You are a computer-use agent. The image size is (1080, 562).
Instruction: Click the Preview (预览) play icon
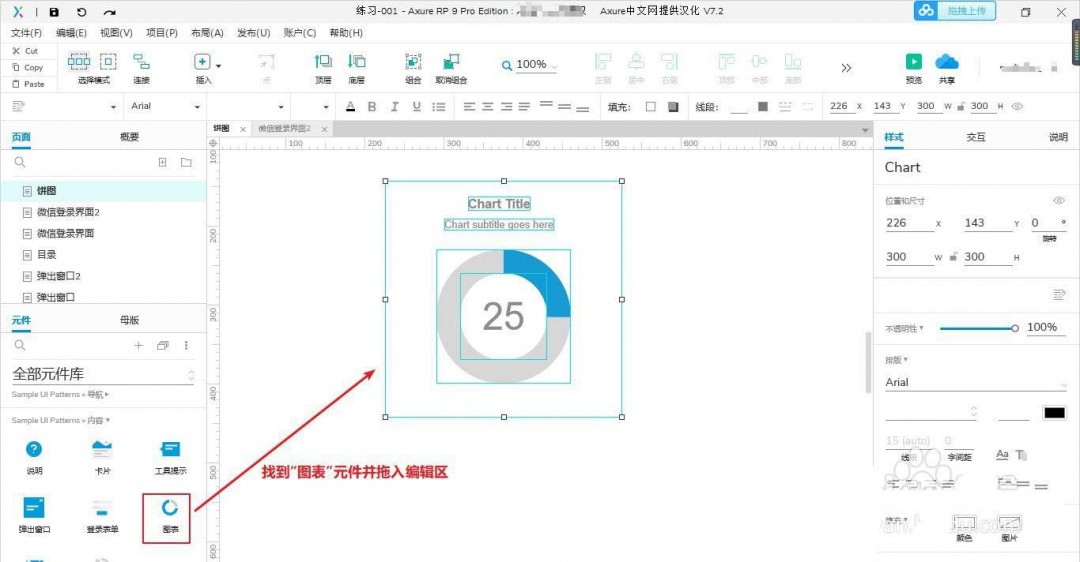913,62
